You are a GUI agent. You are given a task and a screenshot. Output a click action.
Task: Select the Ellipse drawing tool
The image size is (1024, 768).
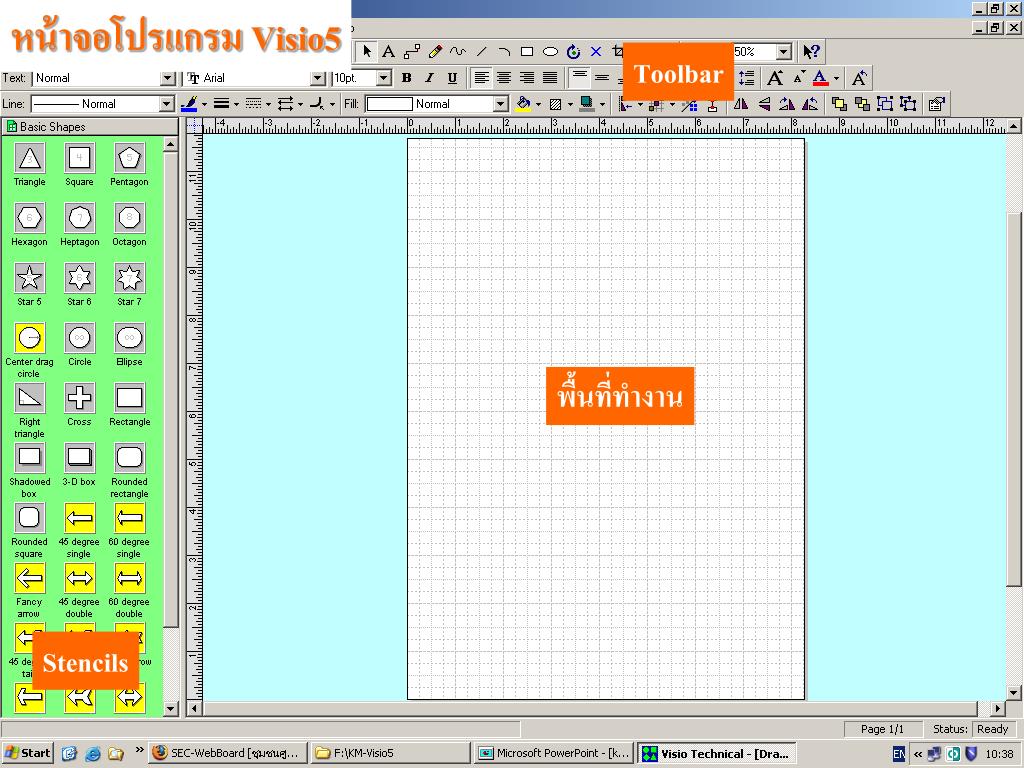coord(551,52)
